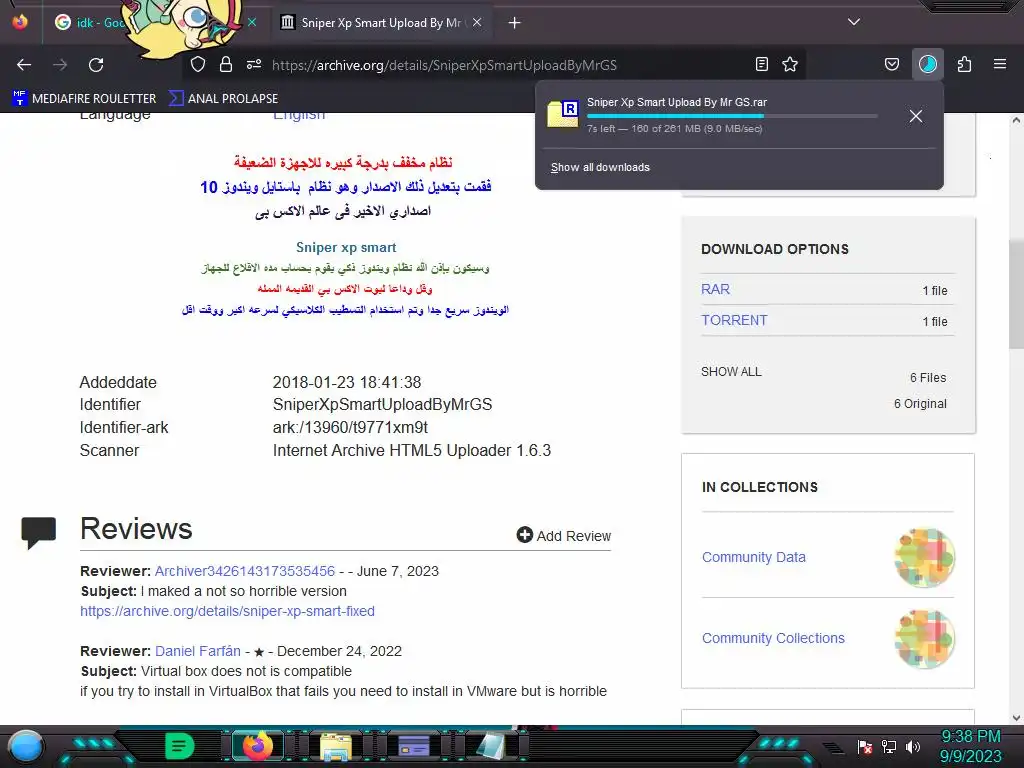Cancel the Sniper Xp rar download
This screenshot has width=1024, height=768.
[916, 116]
